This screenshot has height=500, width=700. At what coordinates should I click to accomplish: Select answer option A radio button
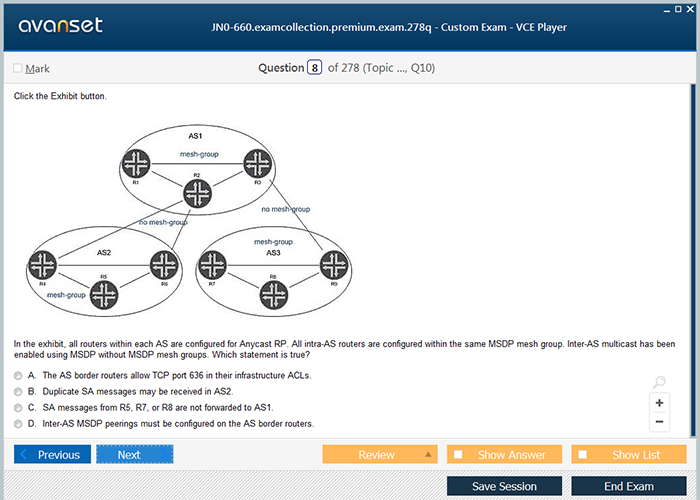18,376
